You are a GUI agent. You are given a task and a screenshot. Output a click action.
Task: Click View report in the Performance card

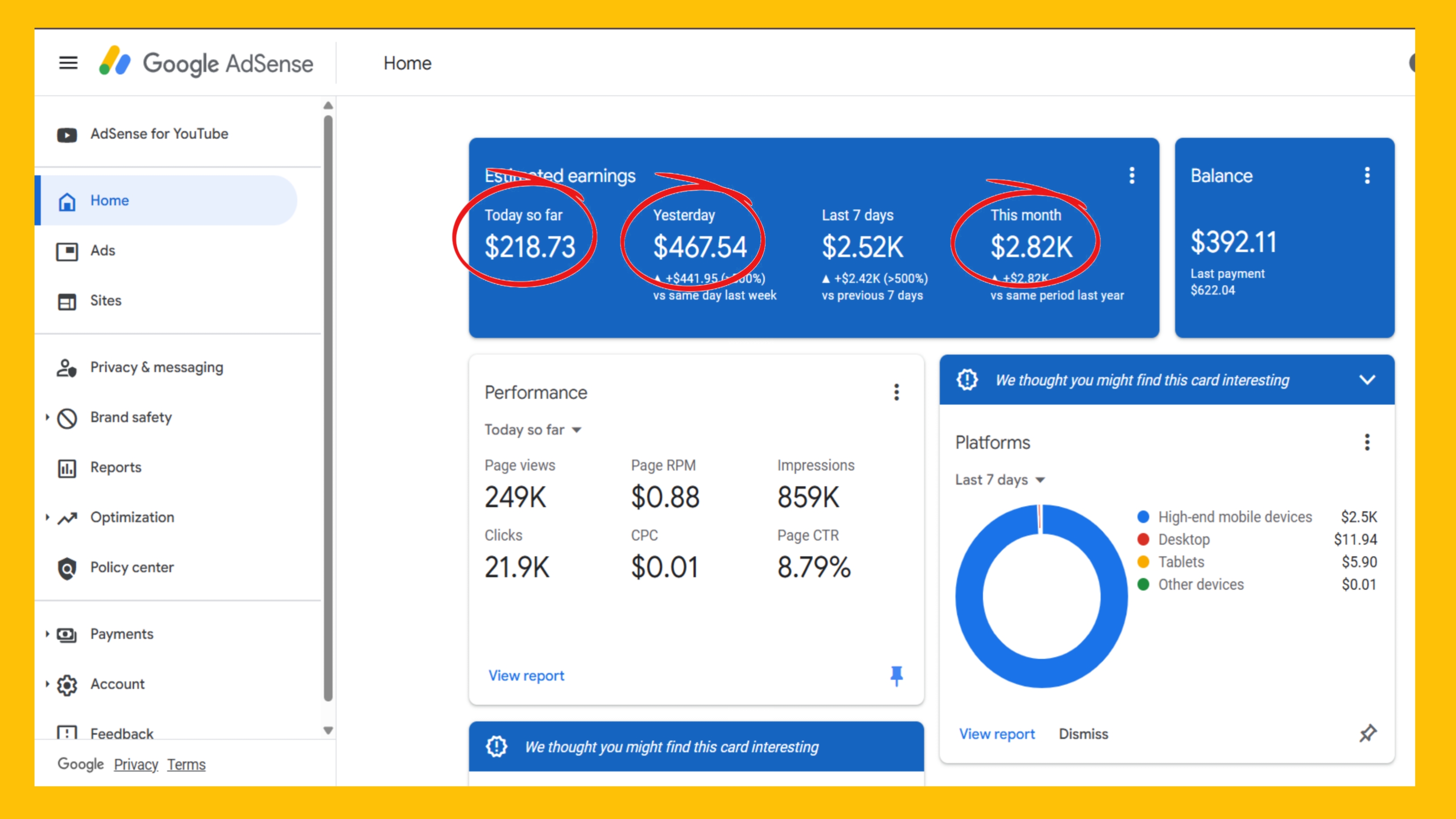(525, 675)
